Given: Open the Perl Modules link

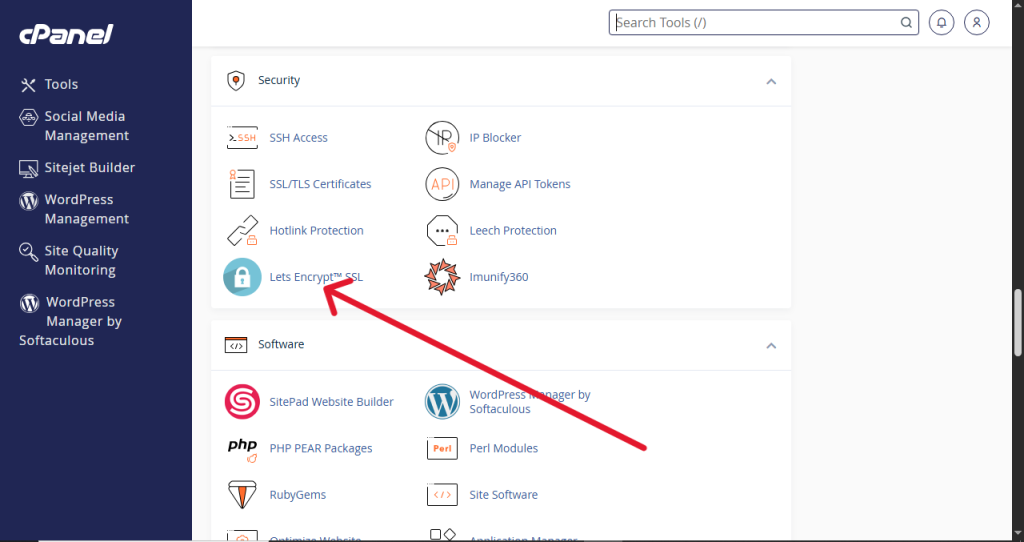Looking at the screenshot, I should (504, 448).
